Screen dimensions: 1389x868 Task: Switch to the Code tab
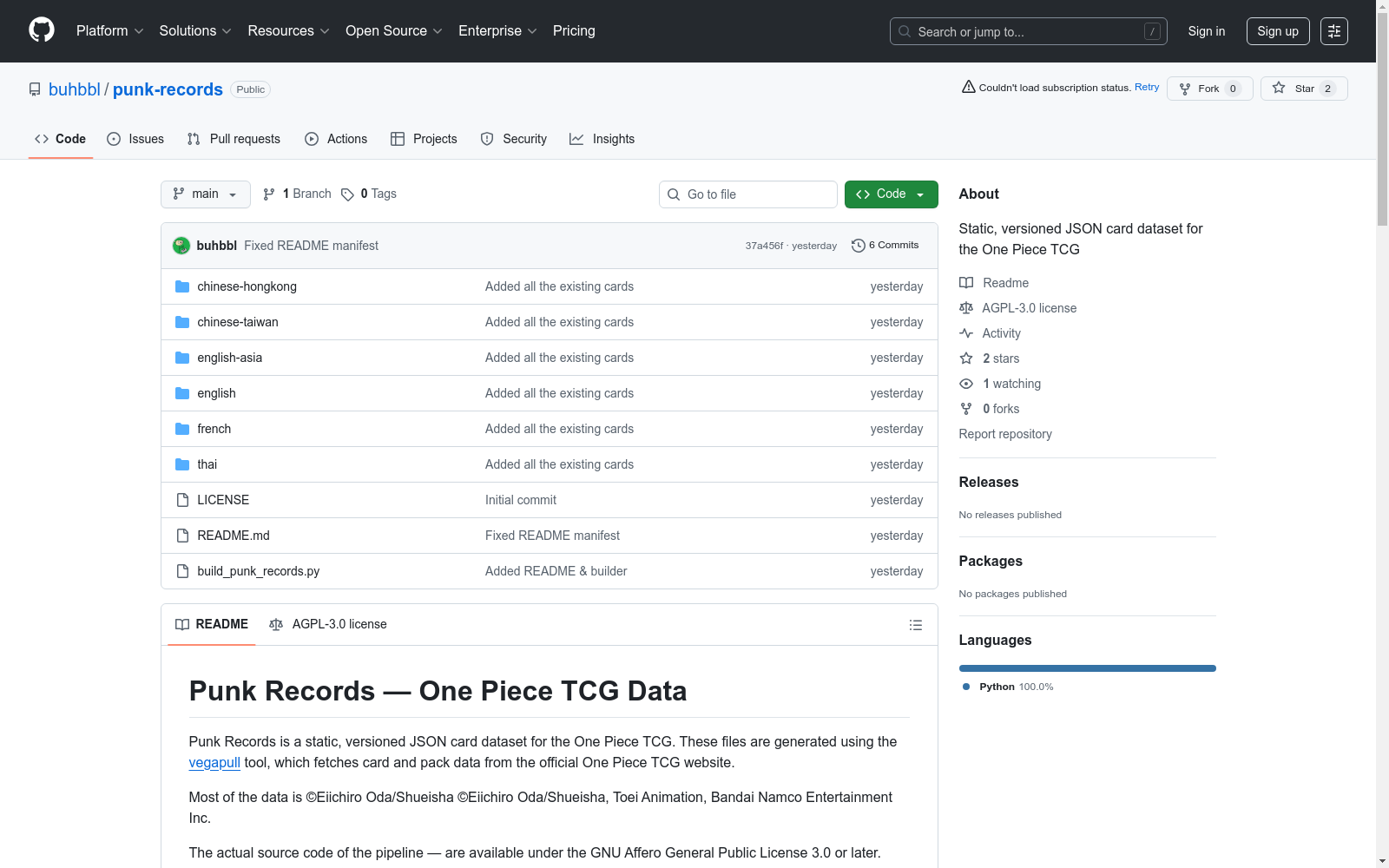point(61,139)
